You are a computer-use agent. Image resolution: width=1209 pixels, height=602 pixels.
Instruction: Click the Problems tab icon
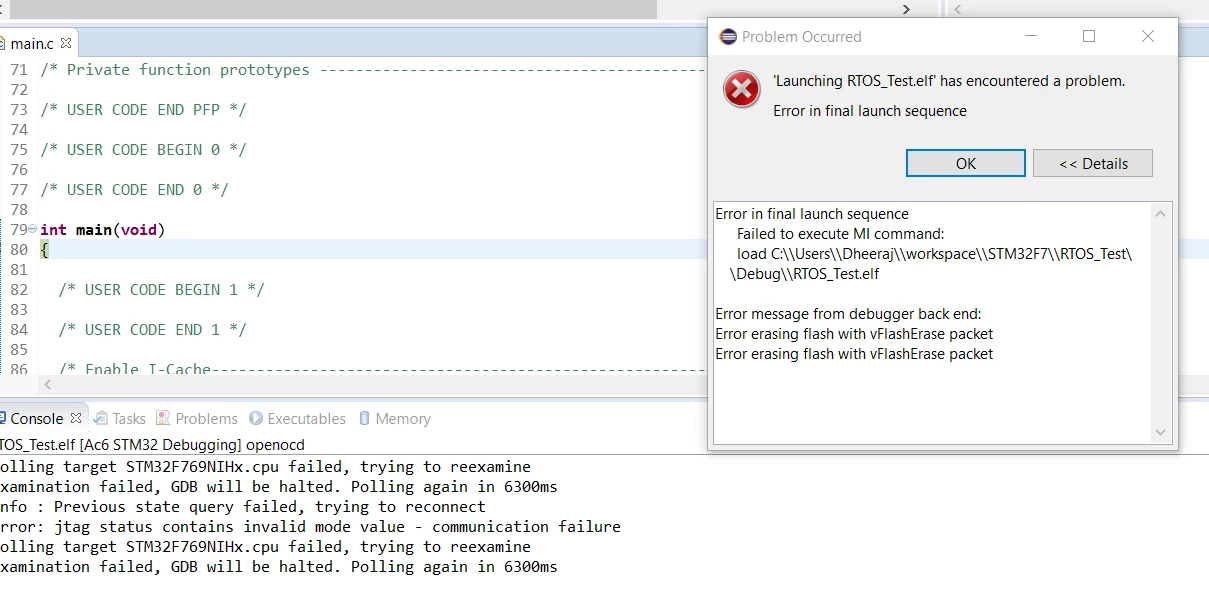(x=164, y=418)
